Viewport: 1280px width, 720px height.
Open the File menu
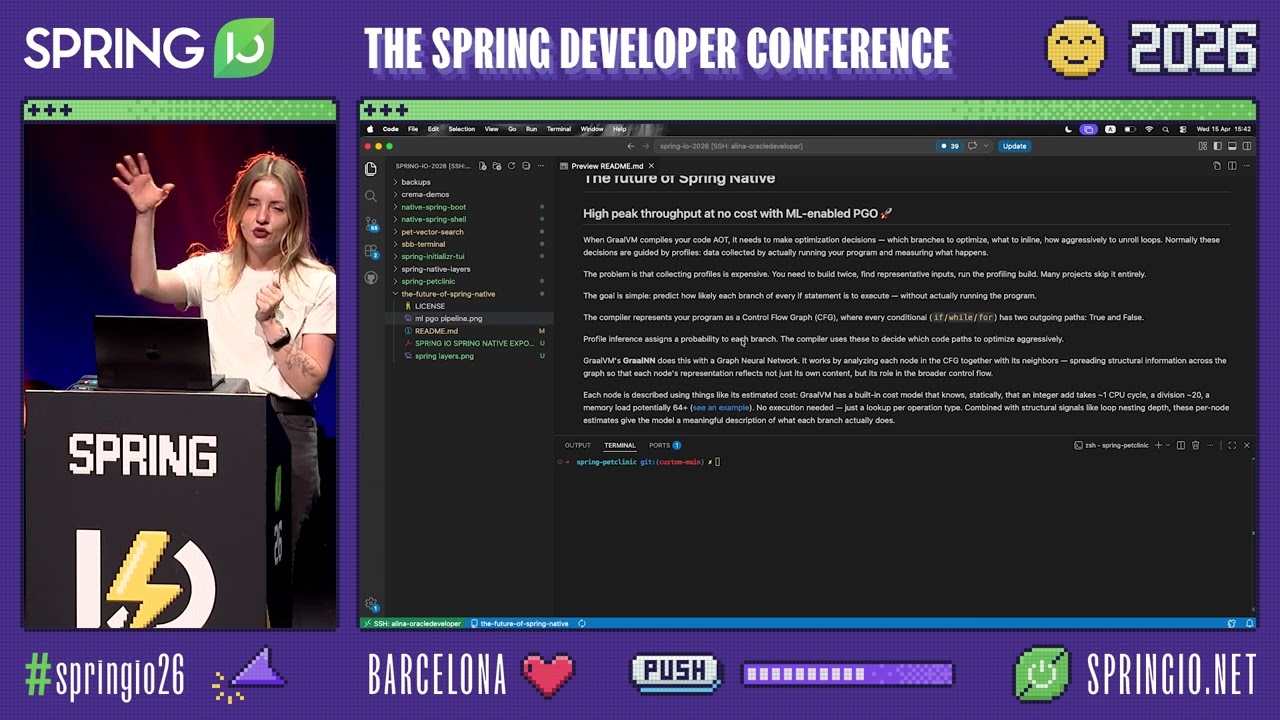pyautogui.click(x=413, y=129)
